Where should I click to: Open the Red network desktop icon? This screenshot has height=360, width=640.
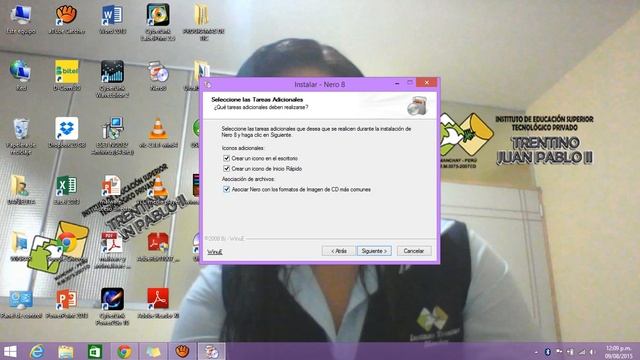(x=21, y=76)
